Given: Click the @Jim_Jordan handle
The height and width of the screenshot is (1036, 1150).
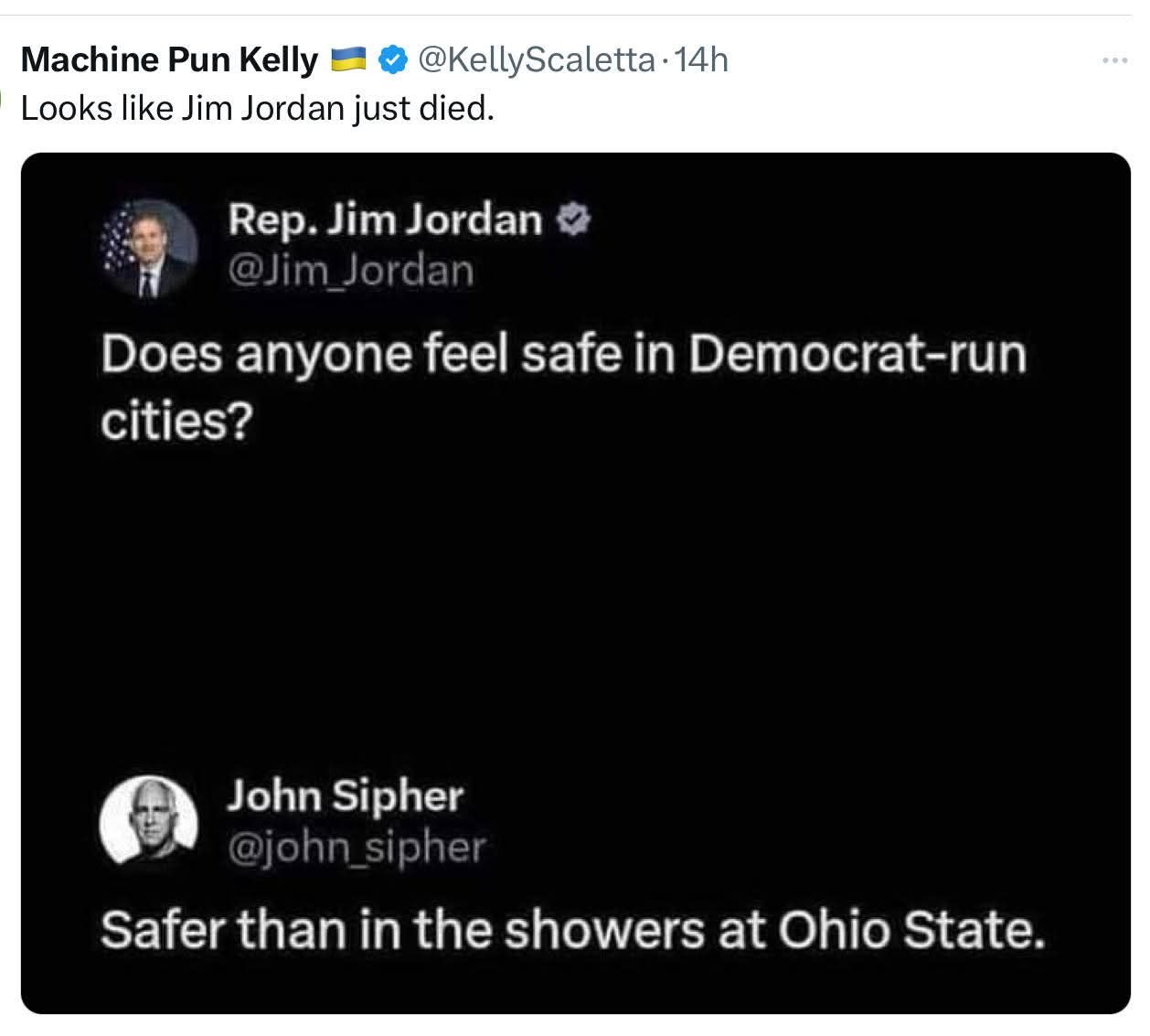Looking at the screenshot, I should point(350,271).
